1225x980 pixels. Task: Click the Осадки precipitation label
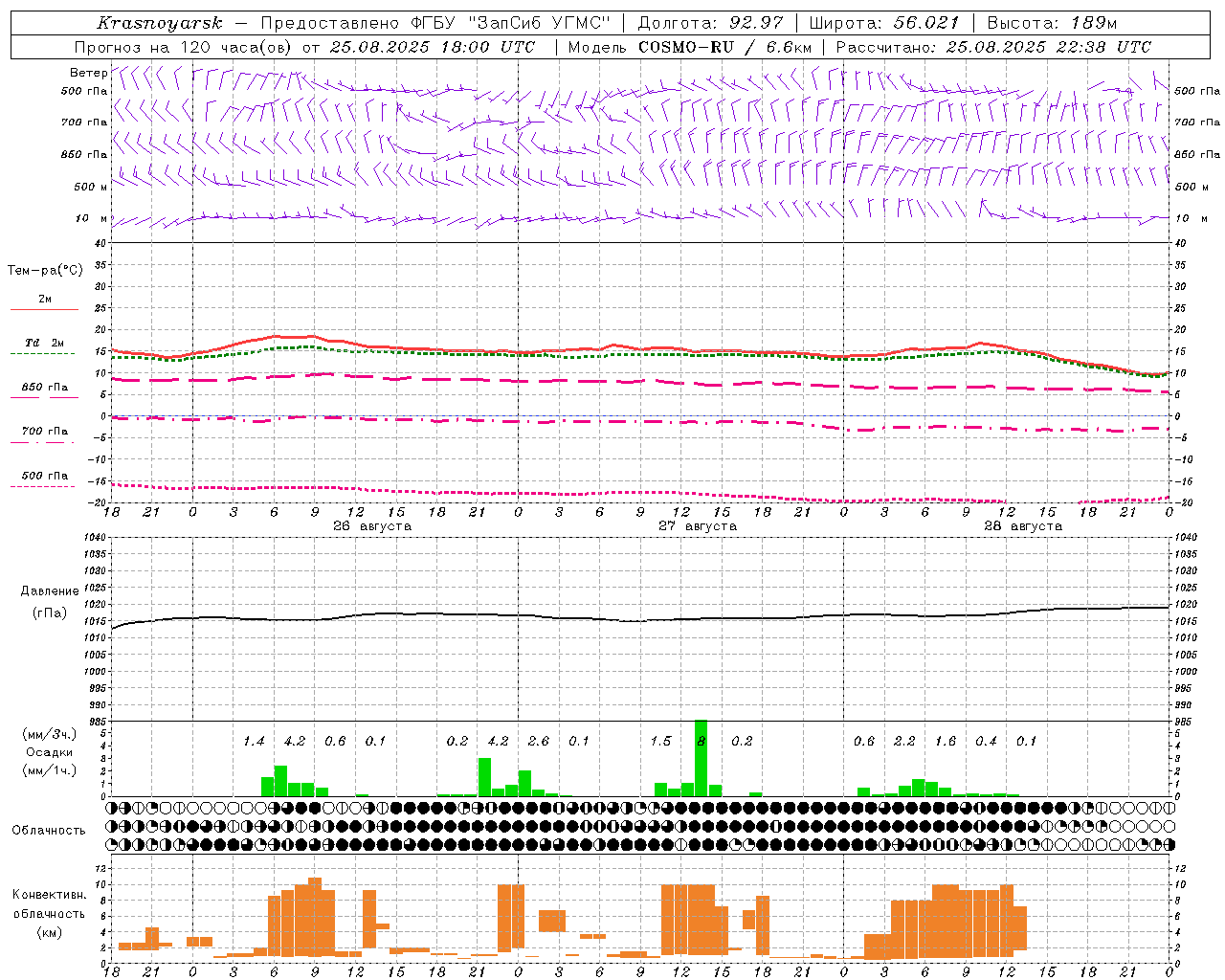click(x=49, y=752)
